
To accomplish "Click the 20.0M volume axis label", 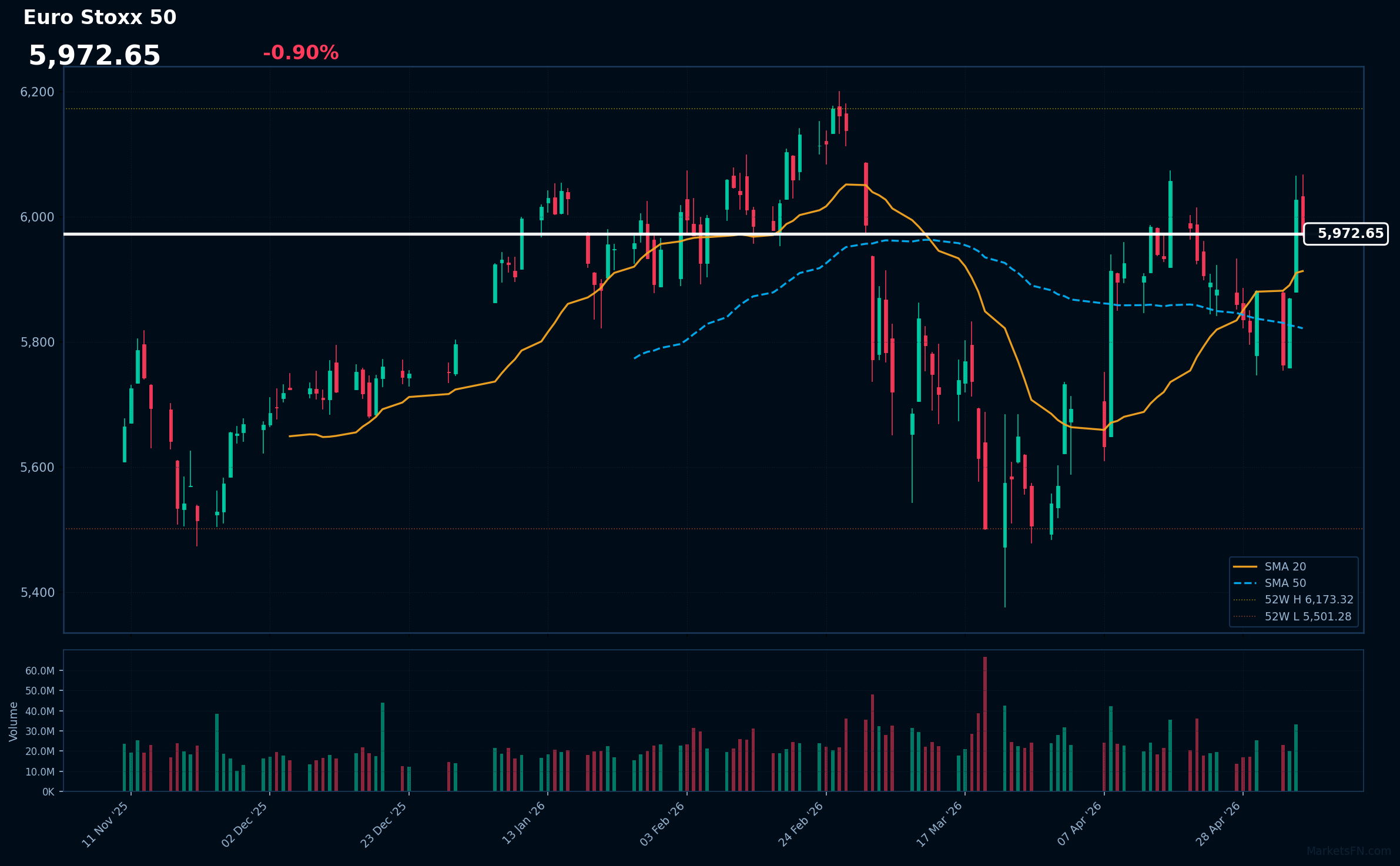I will click(x=40, y=751).
